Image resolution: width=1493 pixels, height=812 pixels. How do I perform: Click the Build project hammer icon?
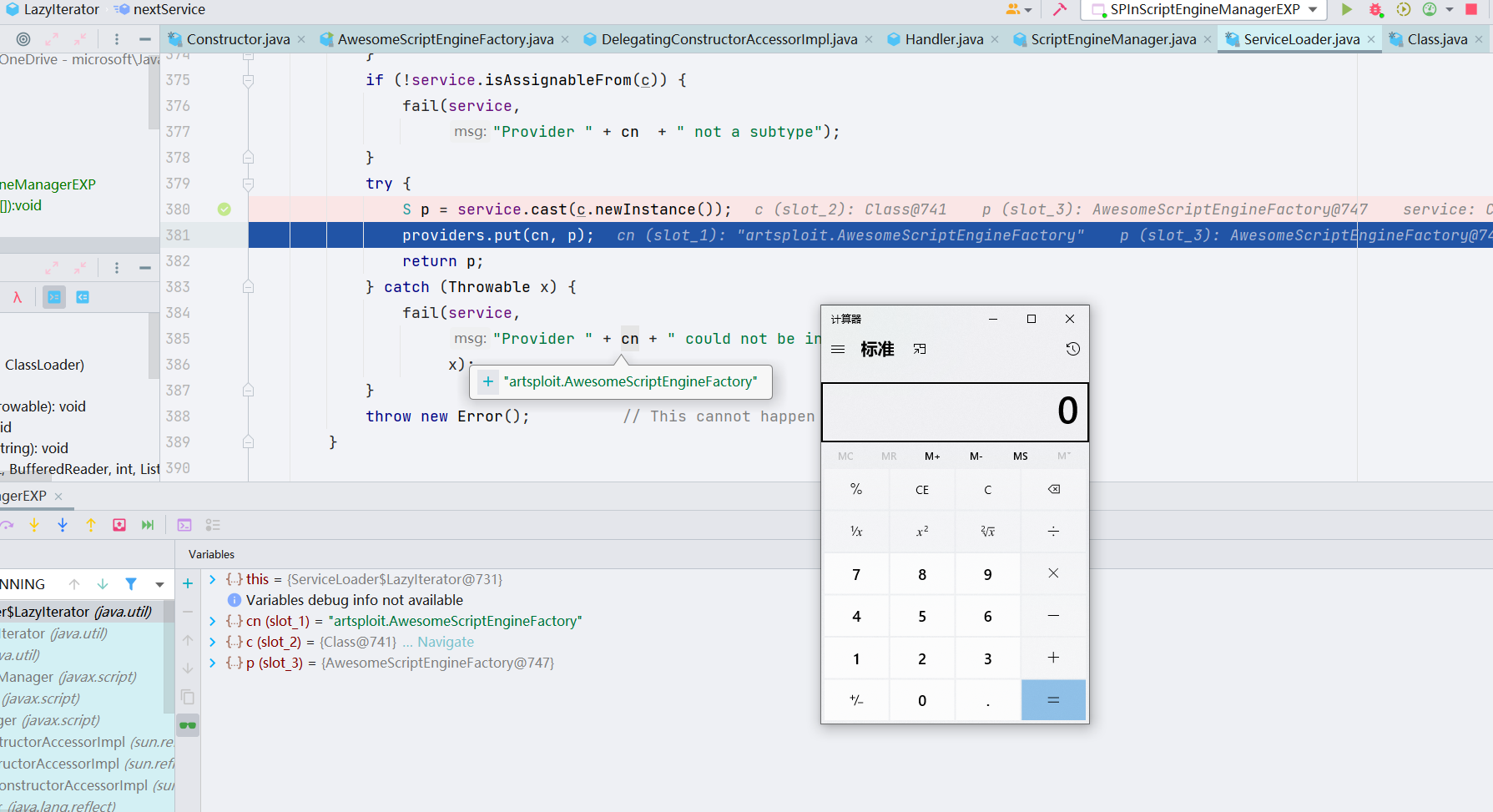click(1059, 9)
